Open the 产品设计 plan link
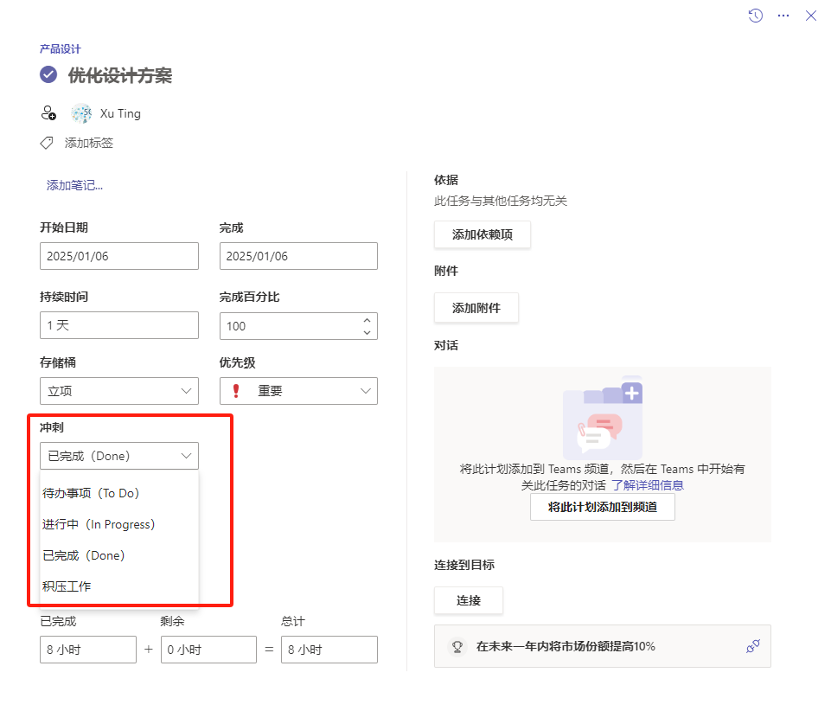 (x=60, y=49)
